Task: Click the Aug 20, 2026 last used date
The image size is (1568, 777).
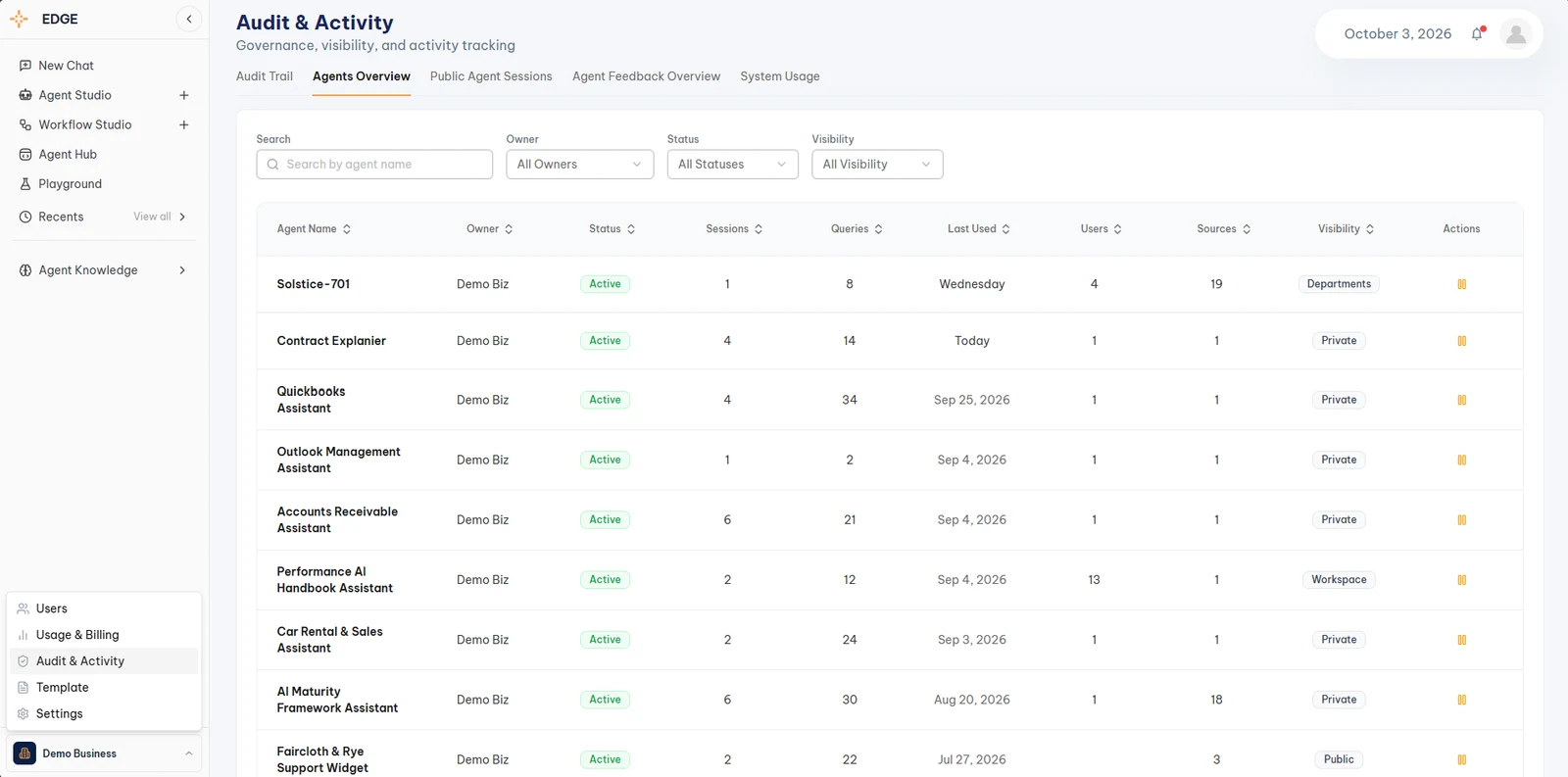Action: pos(971,700)
